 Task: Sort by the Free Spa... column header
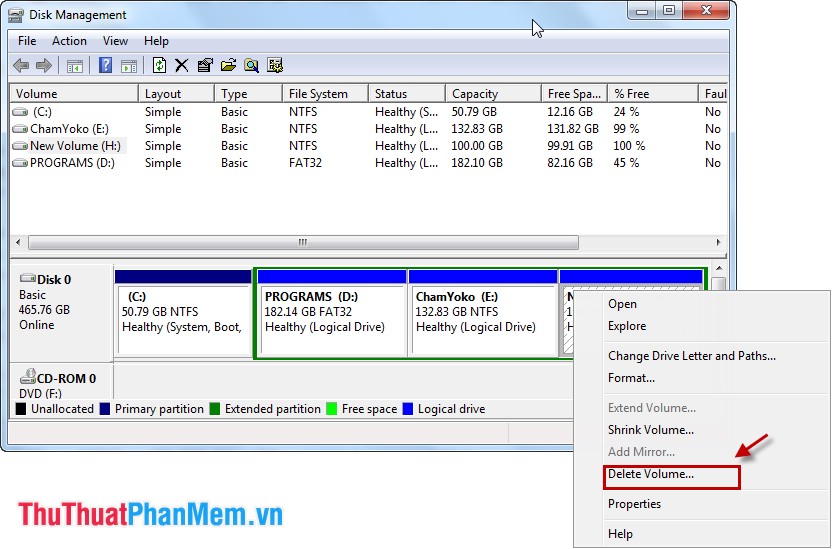coord(575,94)
